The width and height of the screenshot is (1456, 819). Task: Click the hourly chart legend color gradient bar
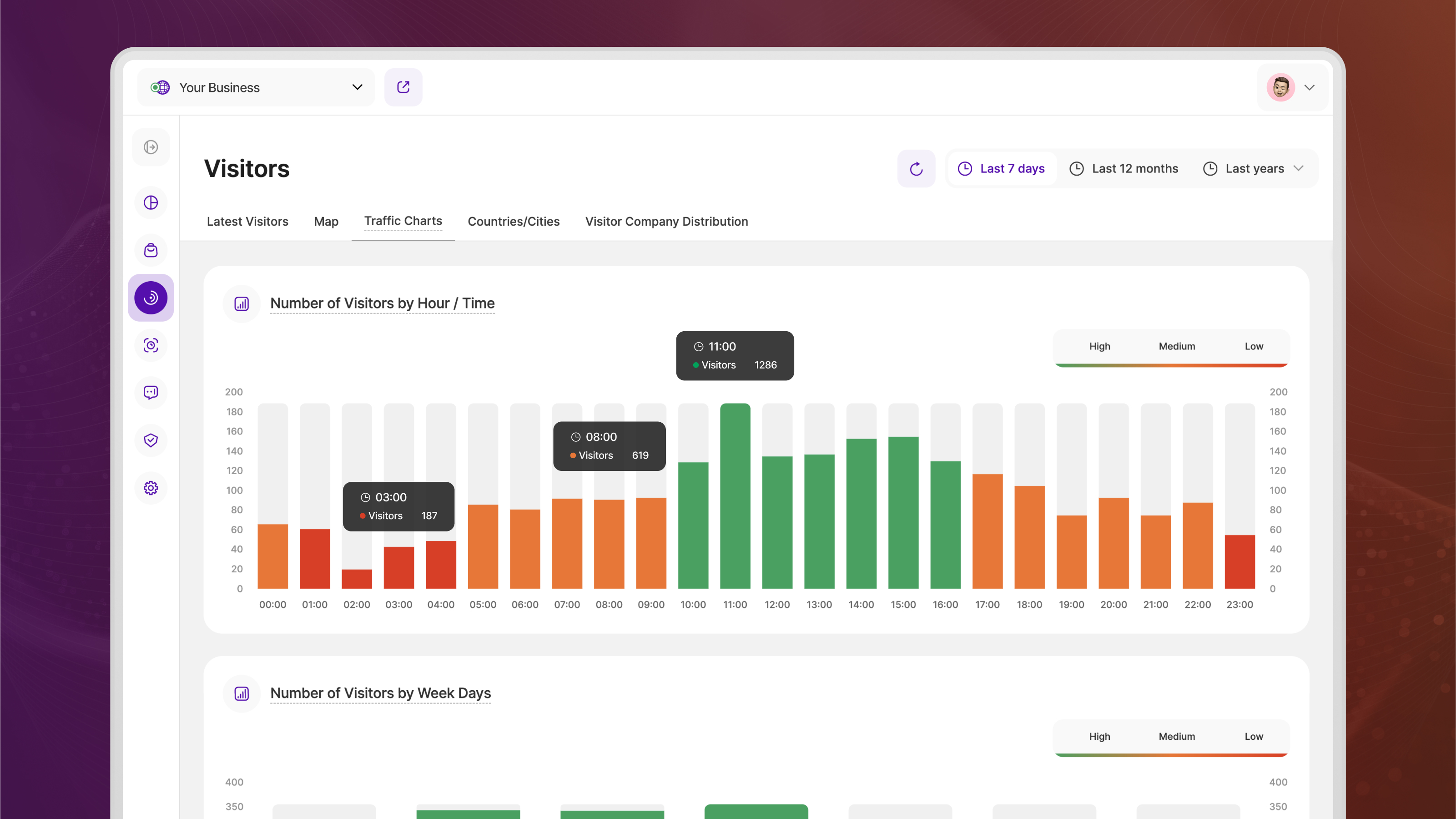coord(1171,366)
